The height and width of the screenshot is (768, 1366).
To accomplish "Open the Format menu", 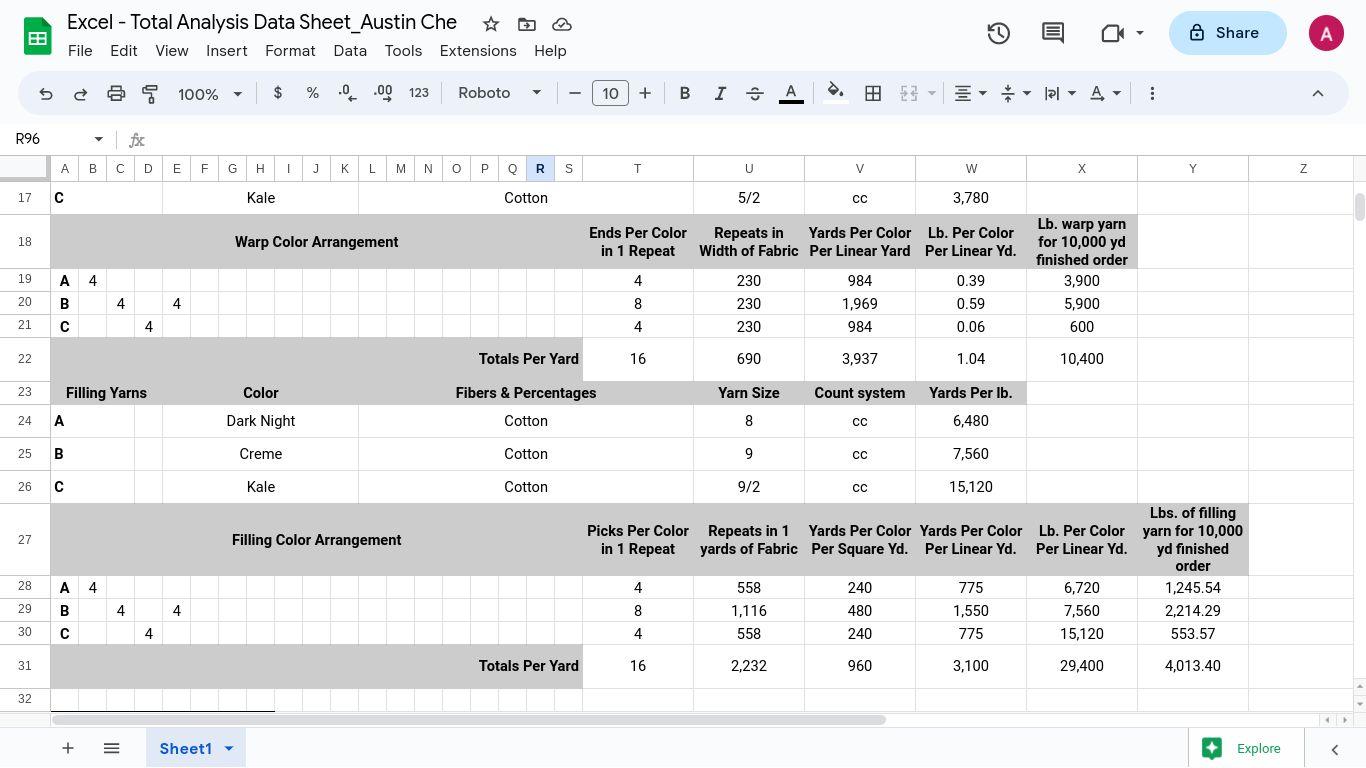I will (290, 51).
